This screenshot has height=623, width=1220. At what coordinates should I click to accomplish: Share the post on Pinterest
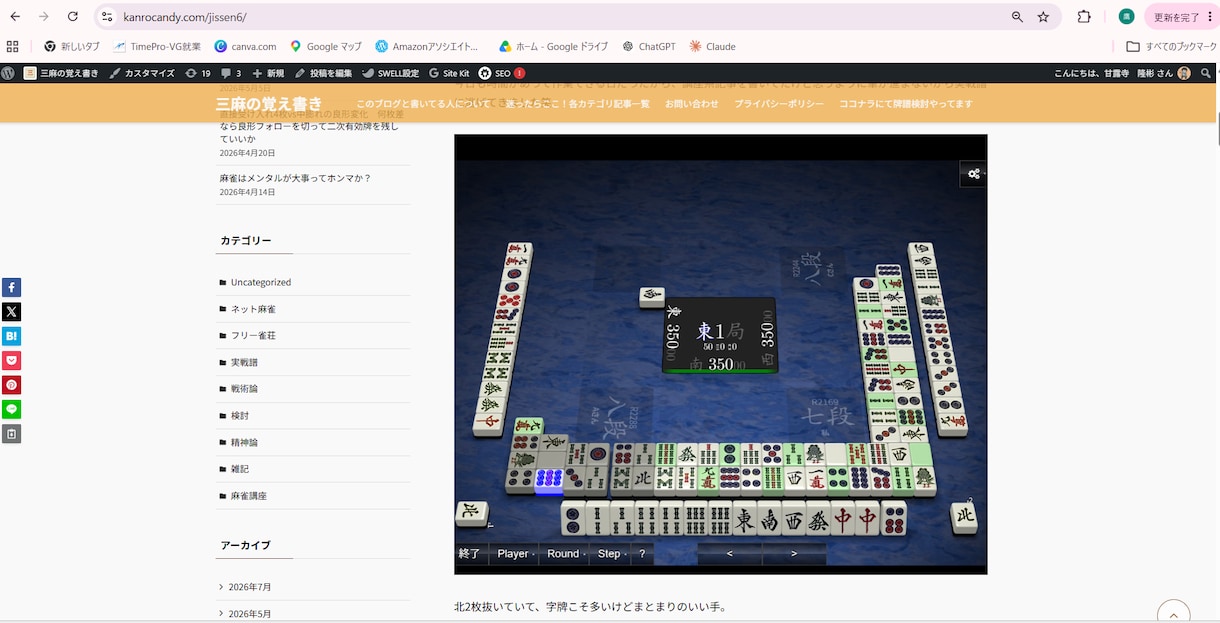pos(11,385)
